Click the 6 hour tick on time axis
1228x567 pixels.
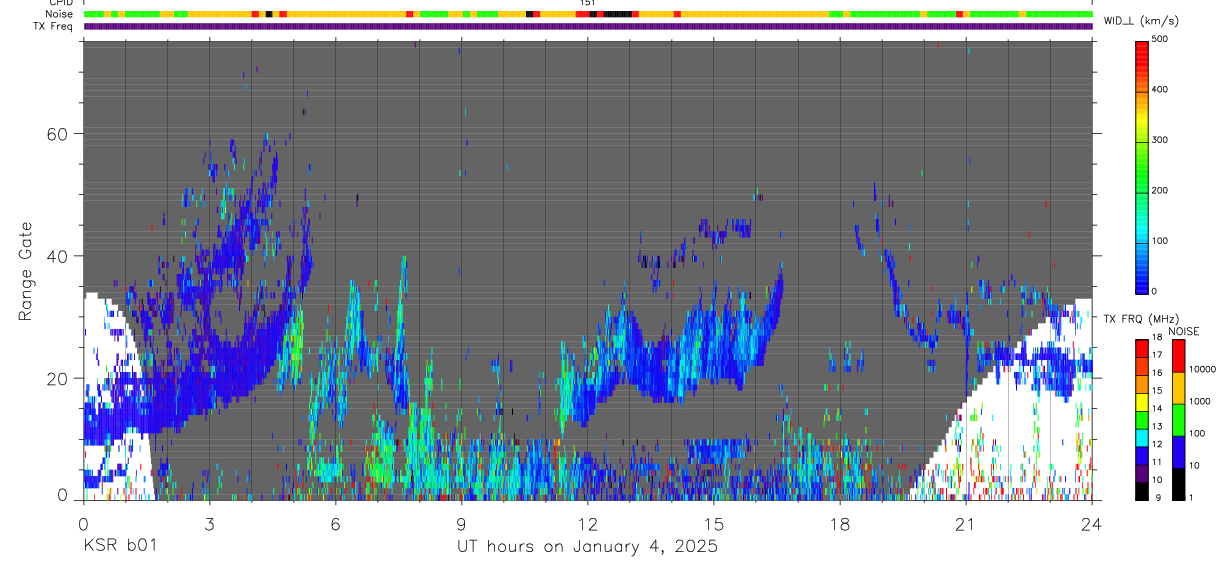click(336, 523)
